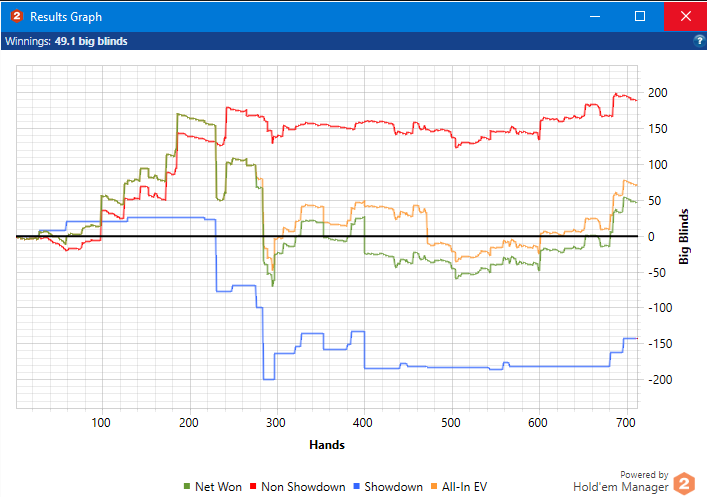Click the Results Graph window title
707x497 pixels.
(66, 17)
